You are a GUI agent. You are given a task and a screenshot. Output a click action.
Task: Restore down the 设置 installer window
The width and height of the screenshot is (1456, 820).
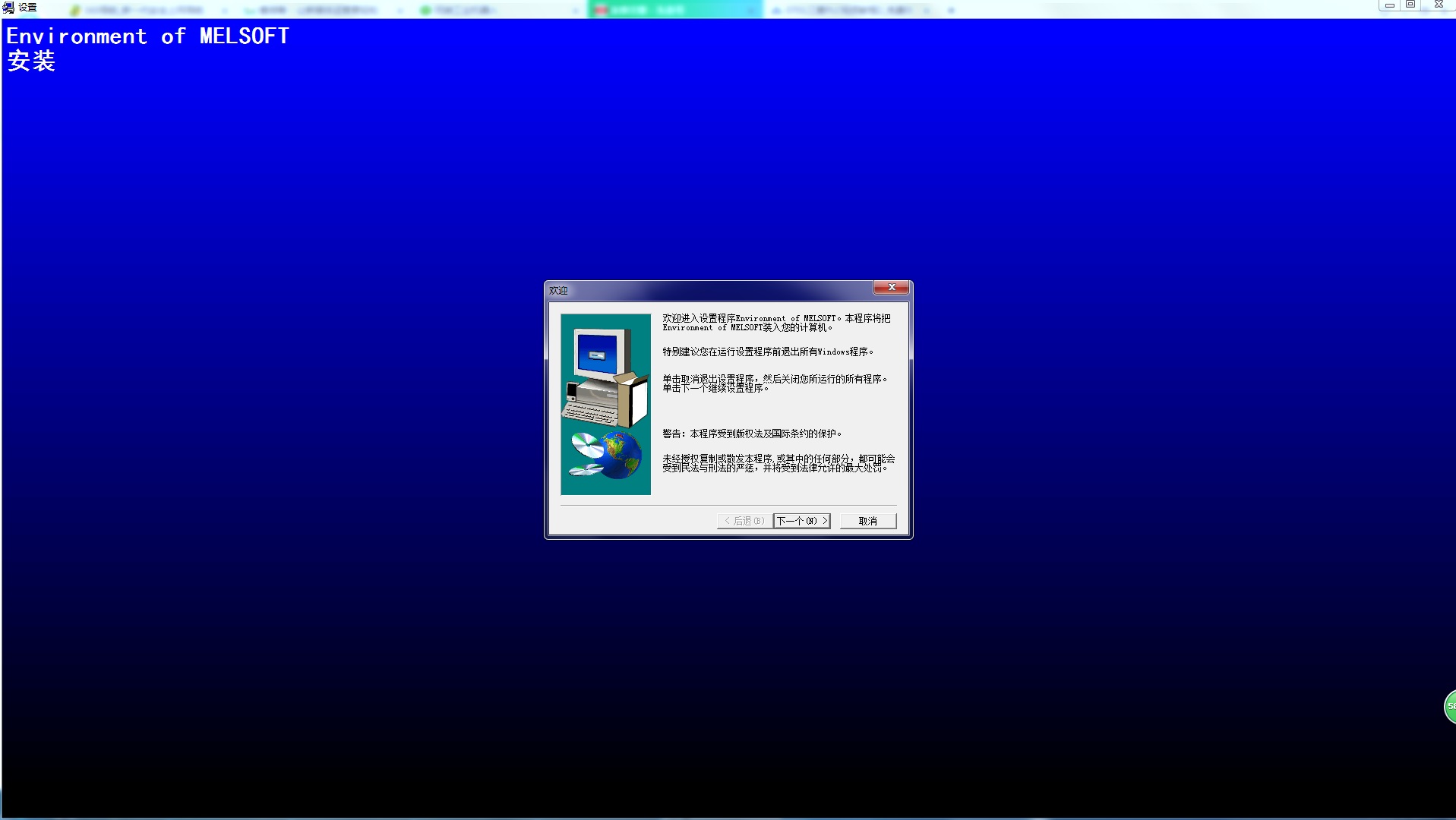coord(1410,5)
